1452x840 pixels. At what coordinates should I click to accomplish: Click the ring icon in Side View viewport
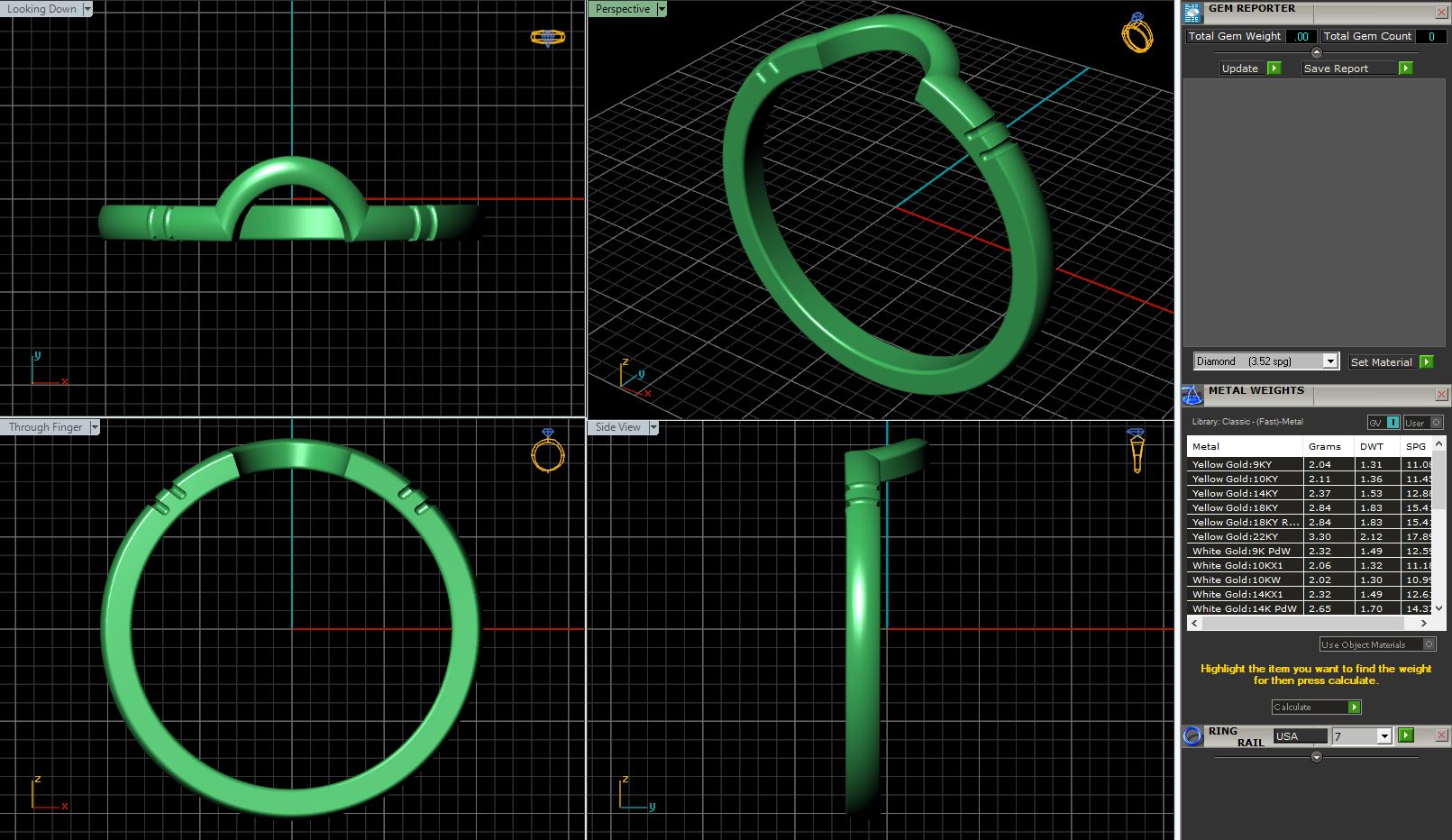(1136, 450)
